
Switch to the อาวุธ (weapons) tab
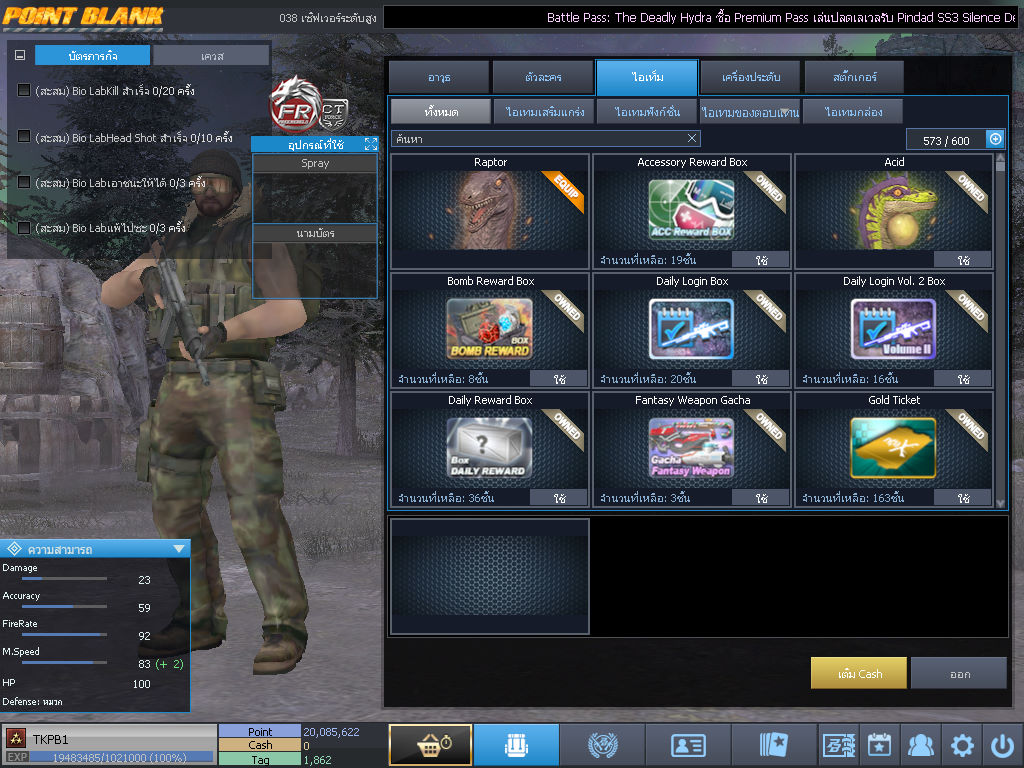point(439,77)
